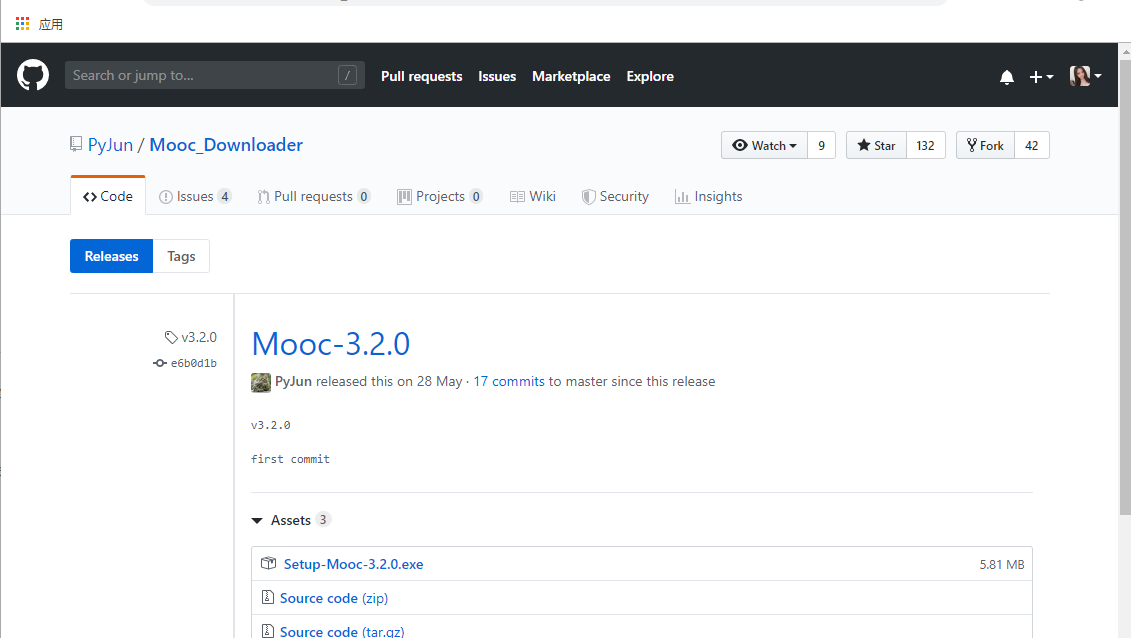Switch to the Wiki tab

532,196
